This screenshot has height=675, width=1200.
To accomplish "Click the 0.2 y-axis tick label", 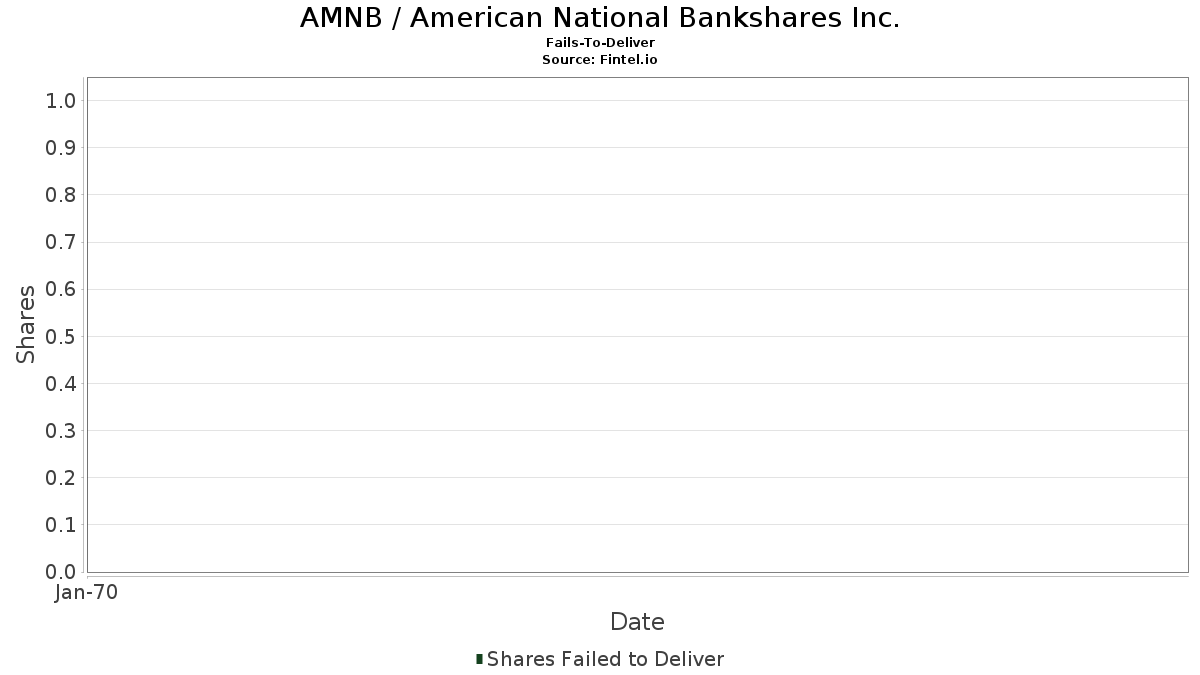I will pos(60,478).
